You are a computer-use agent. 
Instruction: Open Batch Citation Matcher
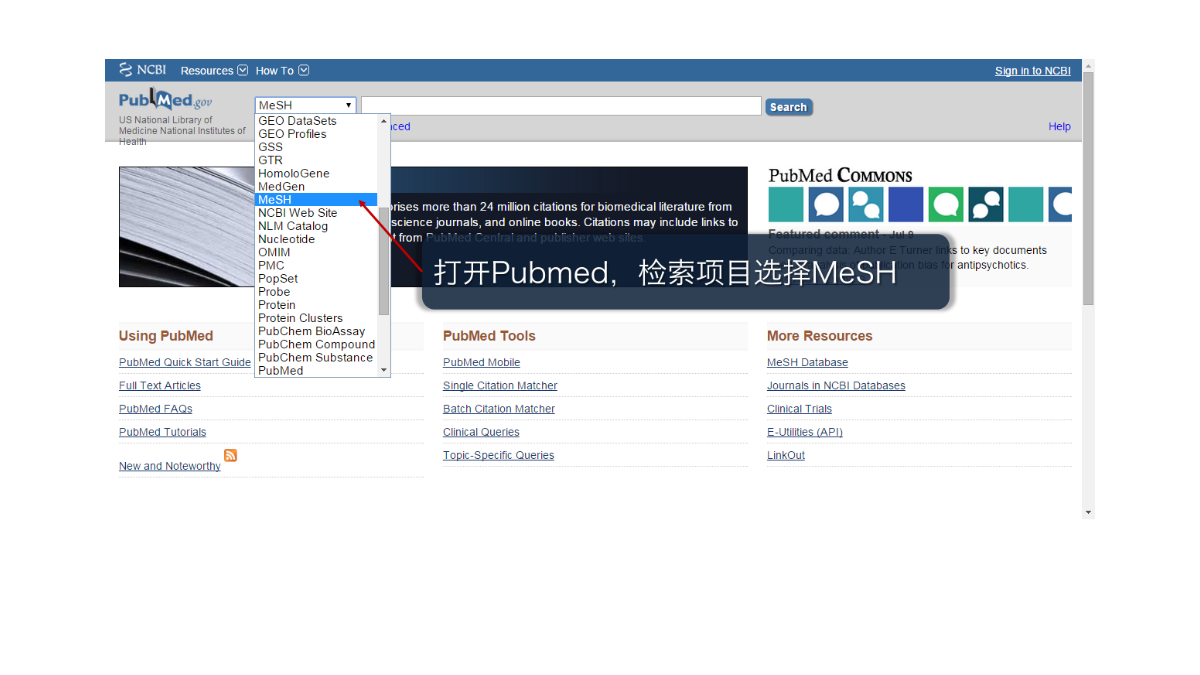pyautogui.click(x=499, y=409)
